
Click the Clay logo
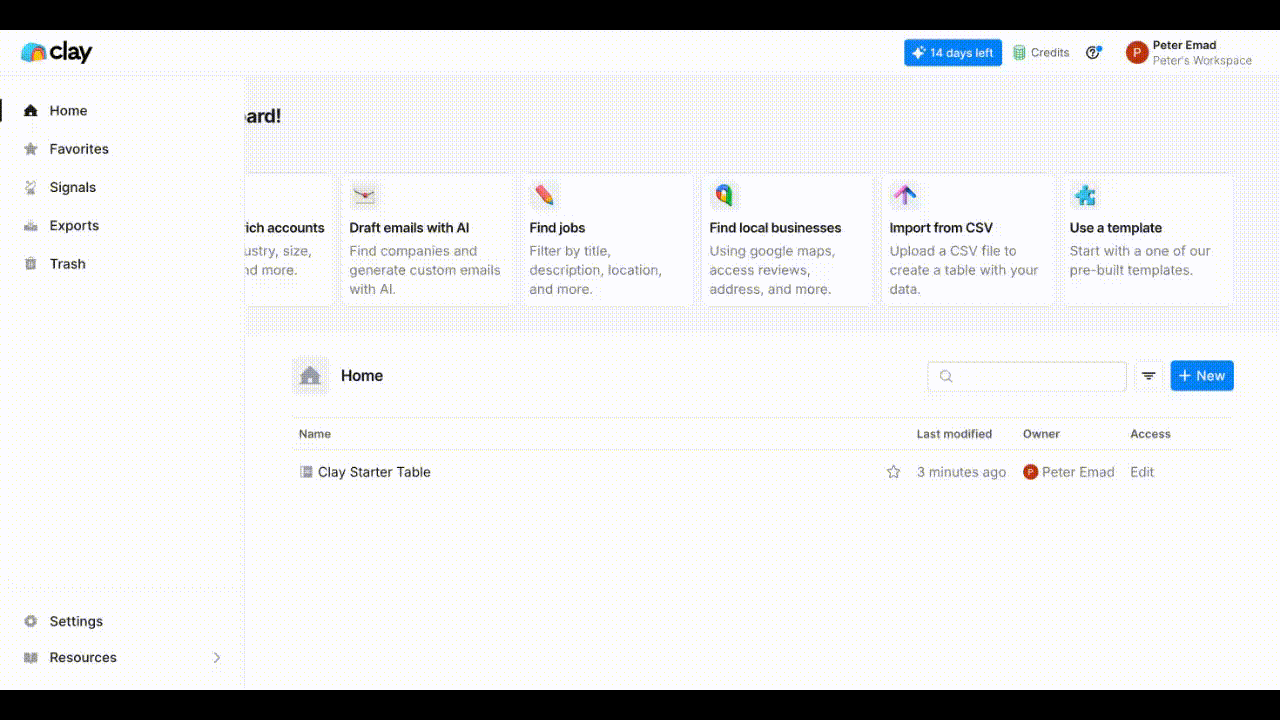56,51
